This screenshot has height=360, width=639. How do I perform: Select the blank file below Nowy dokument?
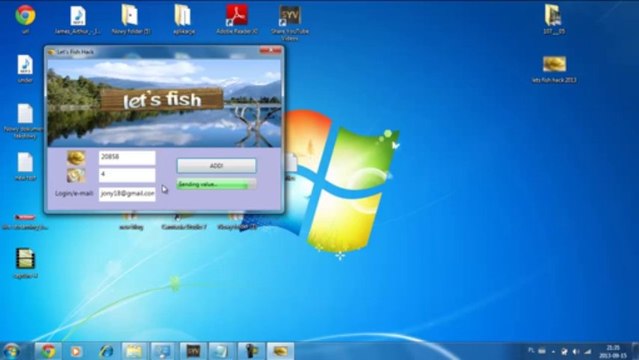point(25,166)
